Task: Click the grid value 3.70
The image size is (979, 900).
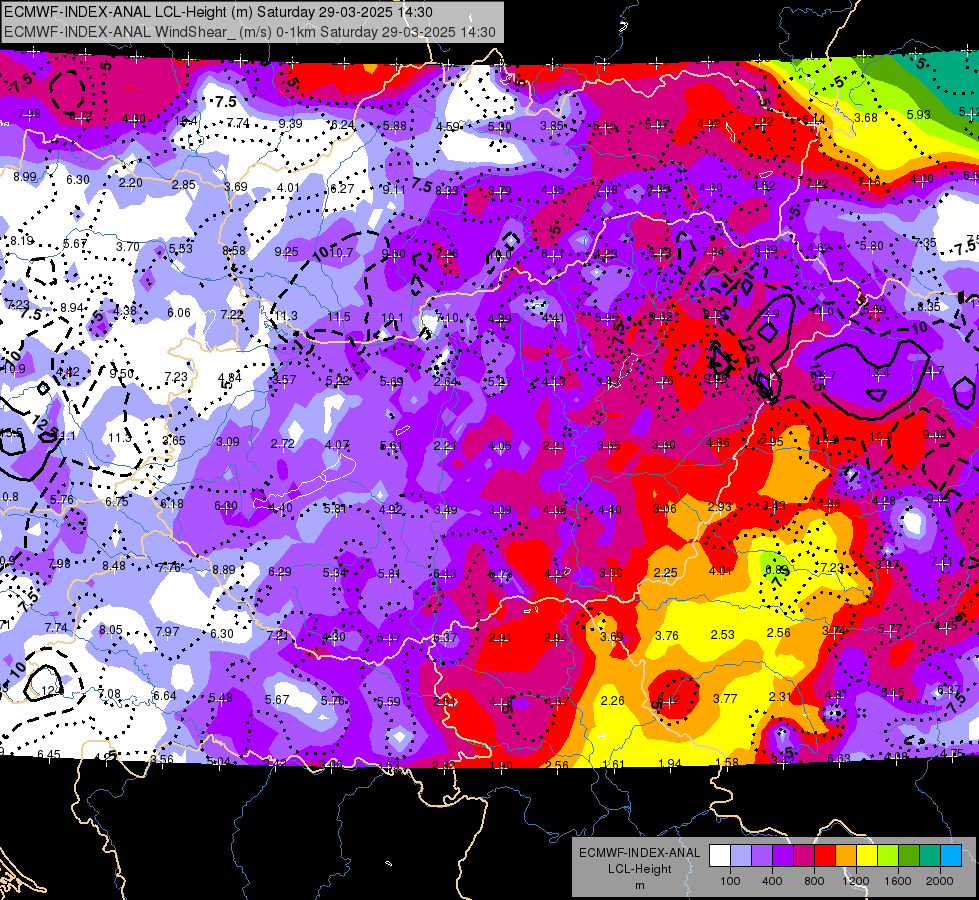Action: point(127,247)
